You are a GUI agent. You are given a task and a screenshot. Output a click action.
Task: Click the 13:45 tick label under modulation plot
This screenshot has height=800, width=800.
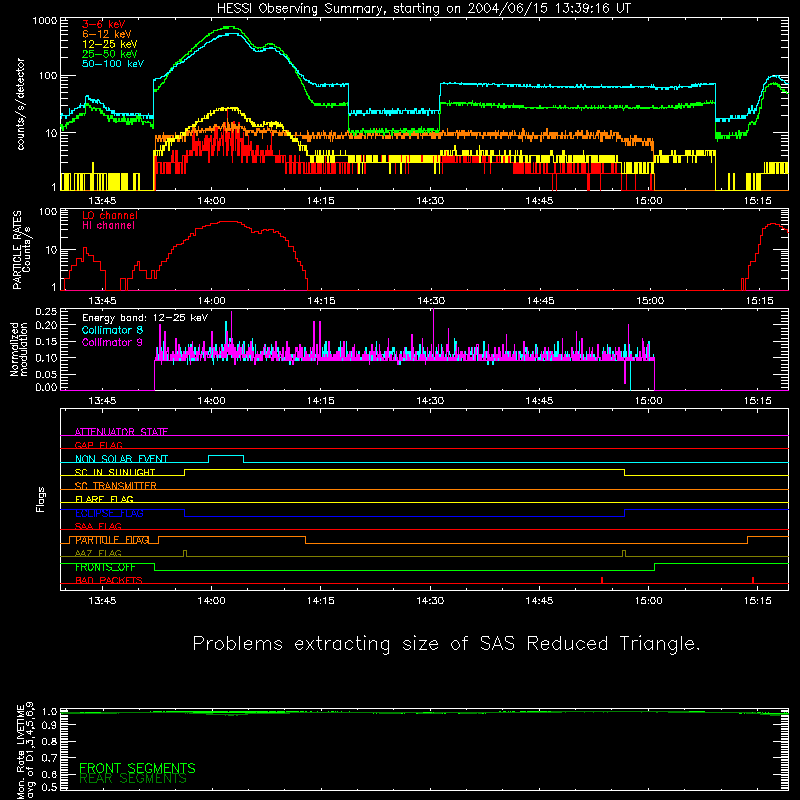tap(102, 401)
